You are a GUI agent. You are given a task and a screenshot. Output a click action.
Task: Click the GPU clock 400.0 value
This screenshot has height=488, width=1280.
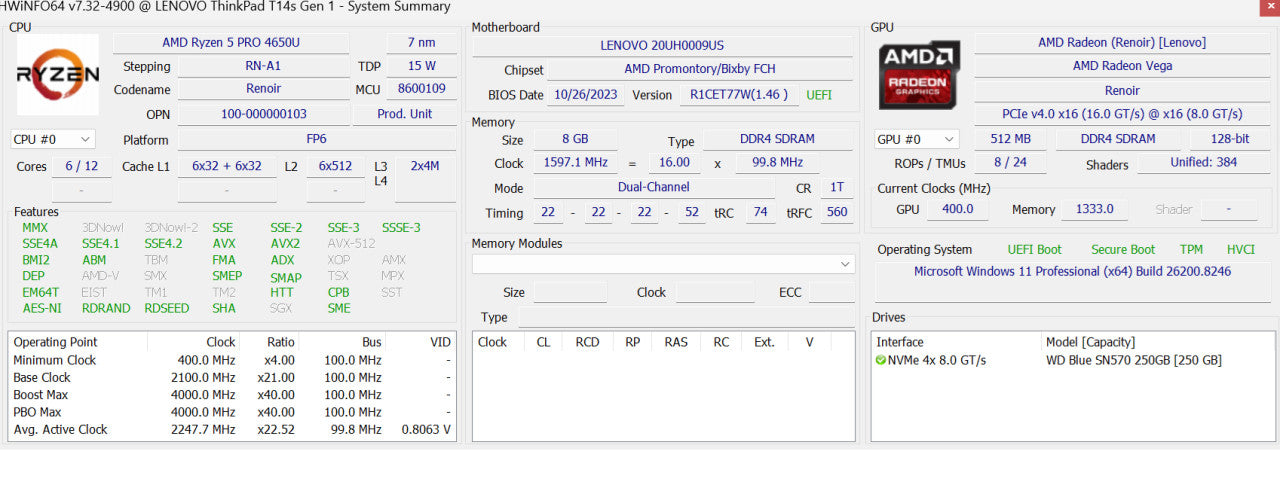pyautogui.click(x=957, y=209)
